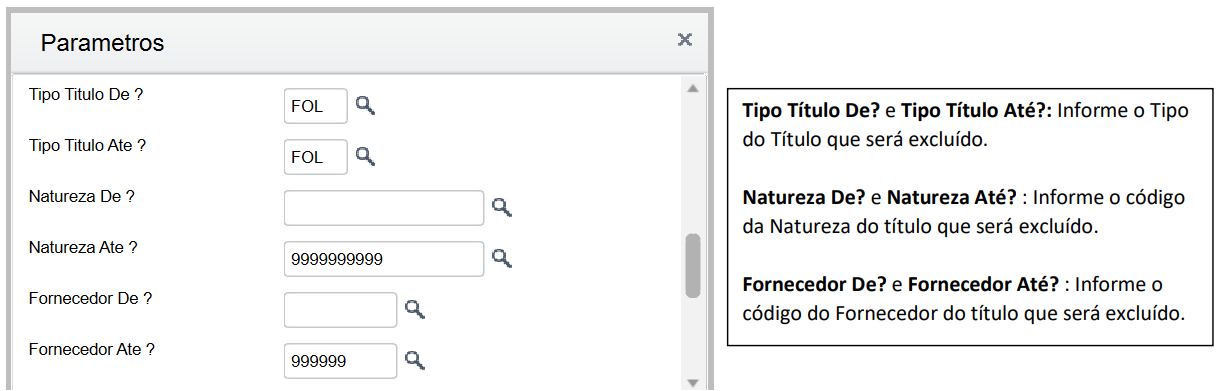Click the scrollbar down arrow in Parametros
This screenshot has height=391, width=1224.
pyautogui.click(x=692, y=382)
